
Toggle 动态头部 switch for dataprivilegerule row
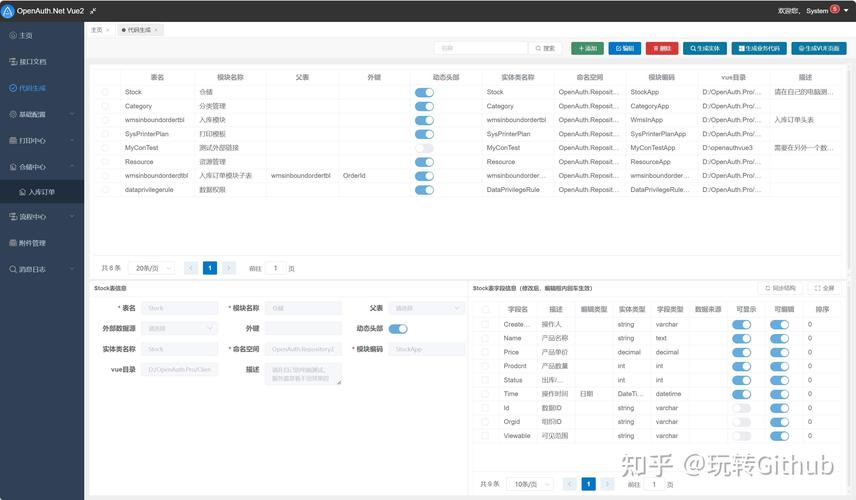[424, 190]
